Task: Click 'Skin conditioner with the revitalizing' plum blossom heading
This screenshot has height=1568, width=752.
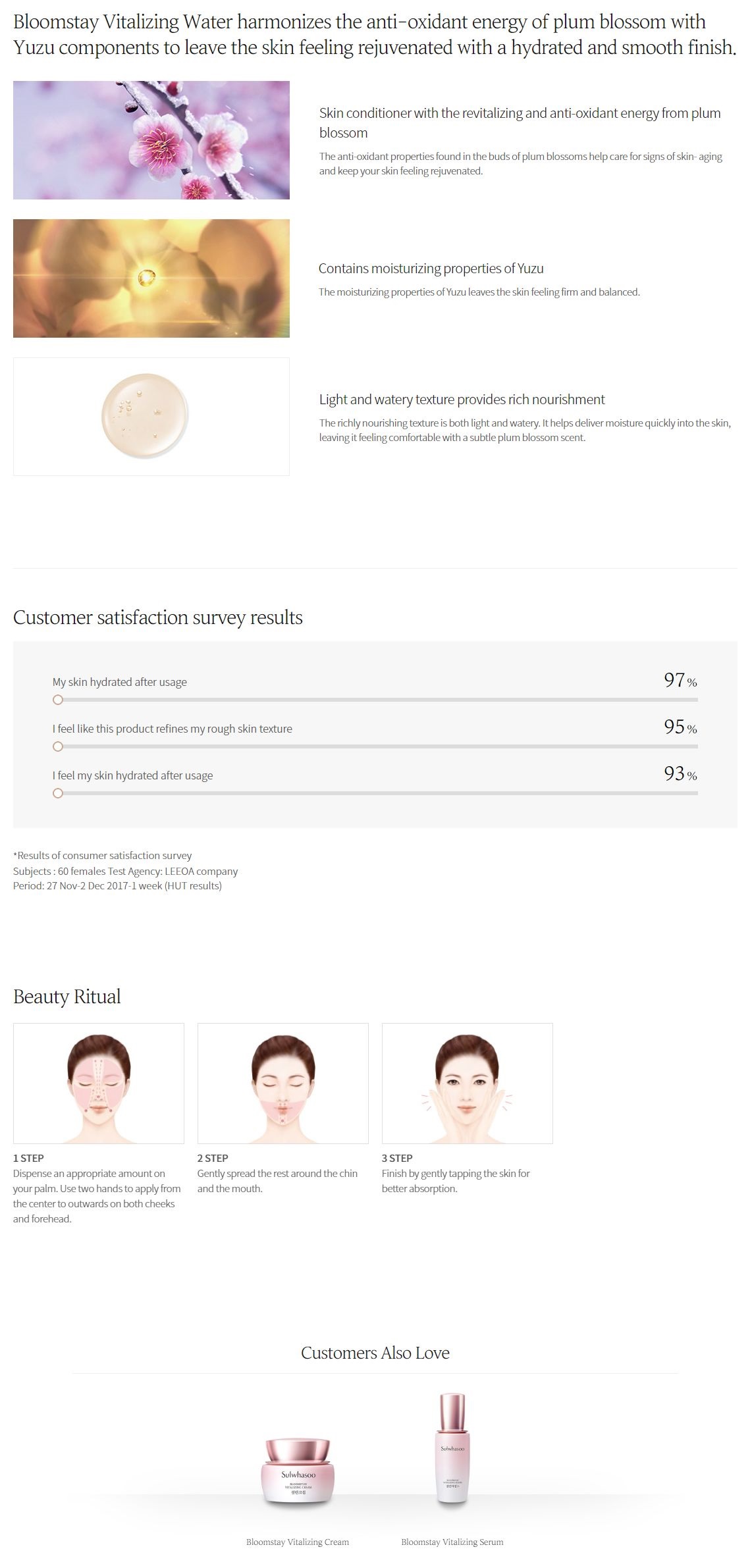Action: tap(520, 123)
